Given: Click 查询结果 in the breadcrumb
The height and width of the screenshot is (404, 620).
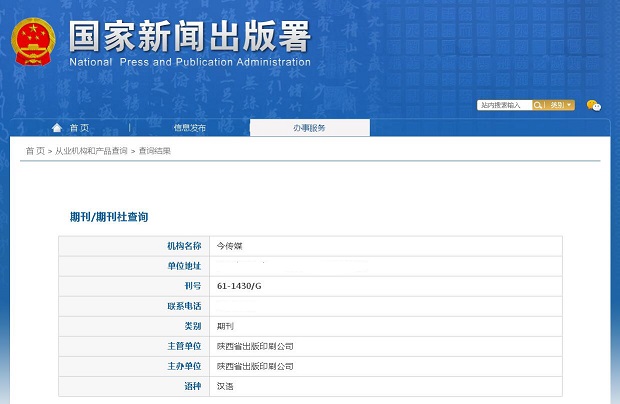Looking at the screenshot, I should [154, 151].
